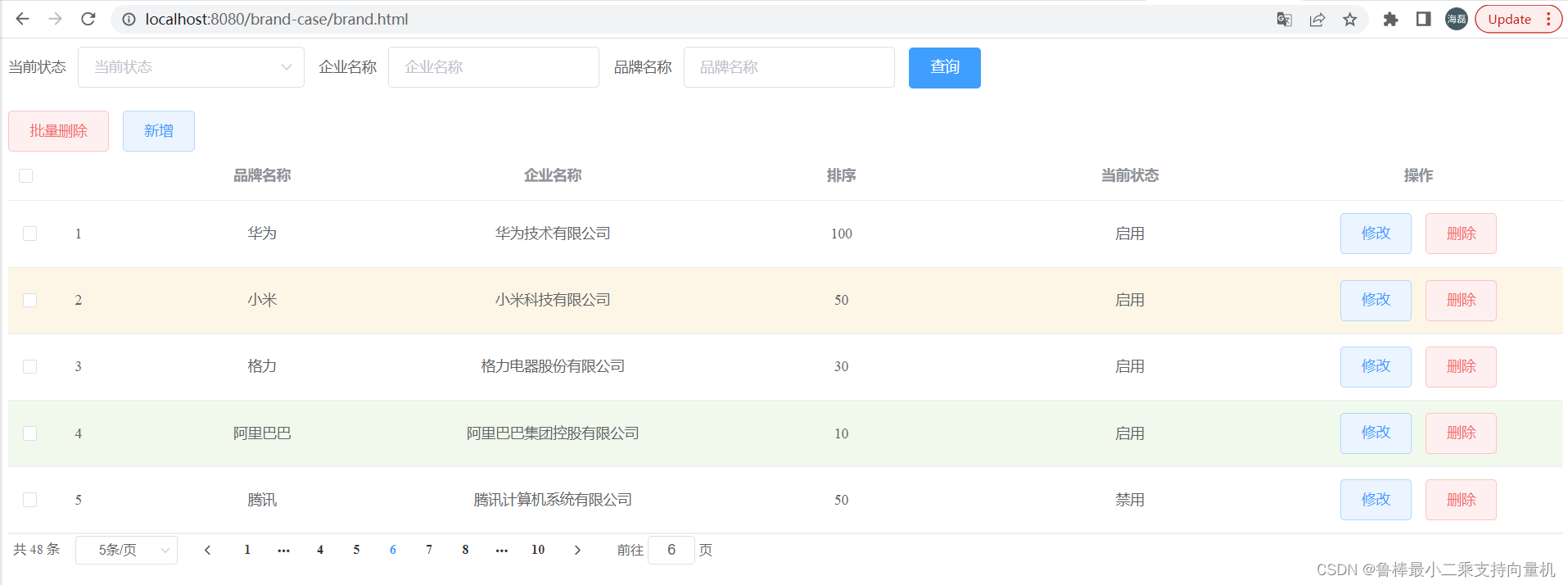Go to previous page with left chevron
Screen dimensions: 1568x585
pyautogui.click(x=207, y=550)
